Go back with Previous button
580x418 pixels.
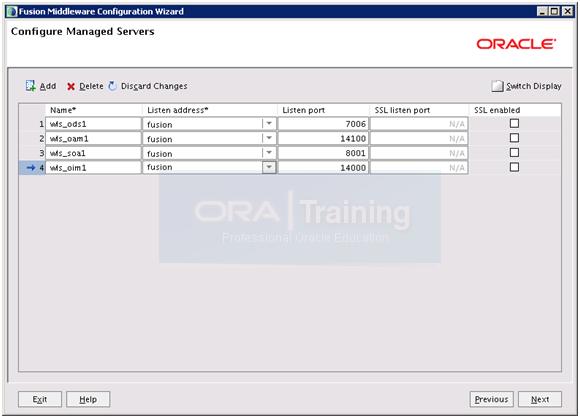click(492, 399)
